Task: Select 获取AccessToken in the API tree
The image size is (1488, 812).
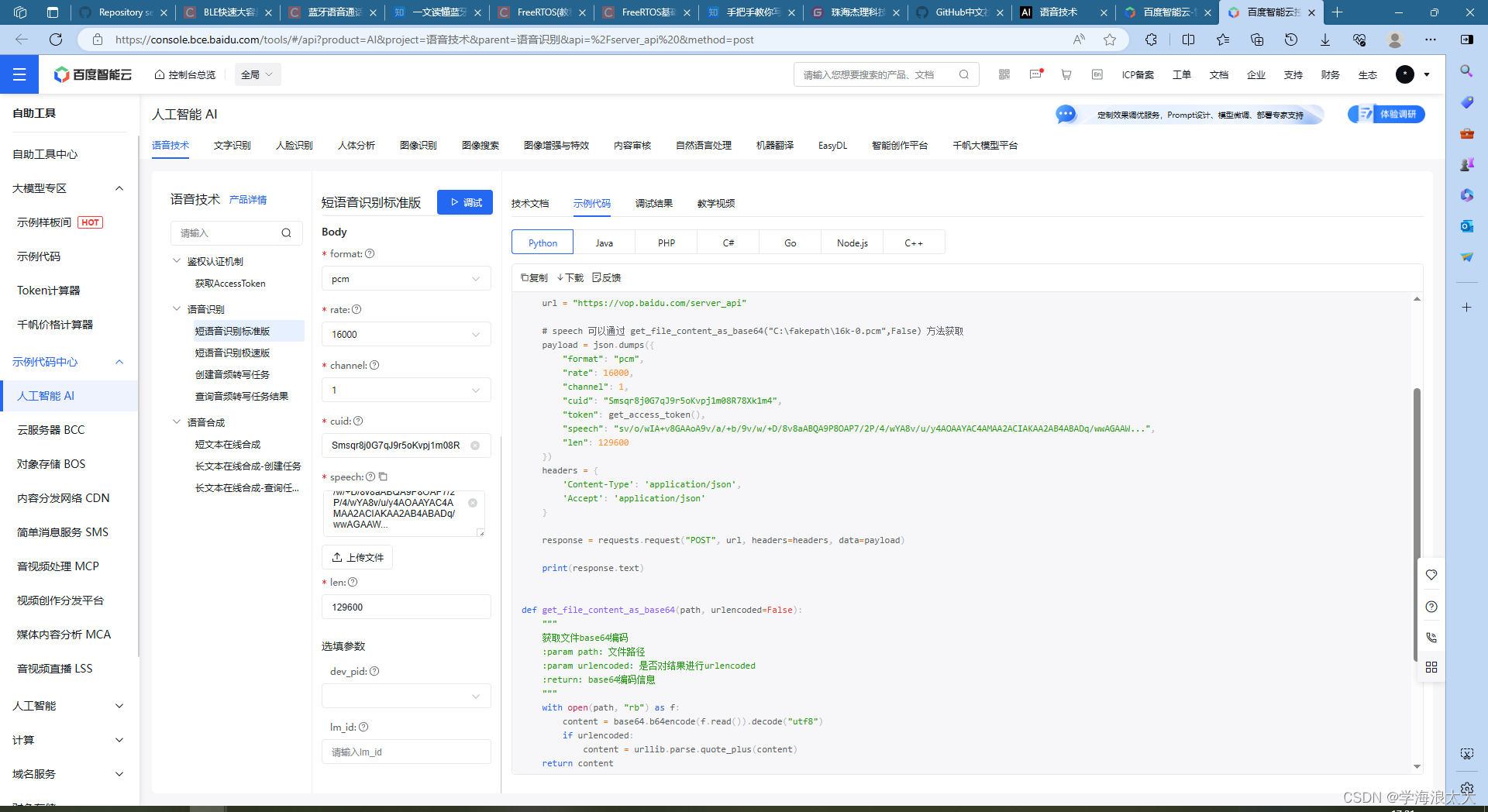Action: 230,284
